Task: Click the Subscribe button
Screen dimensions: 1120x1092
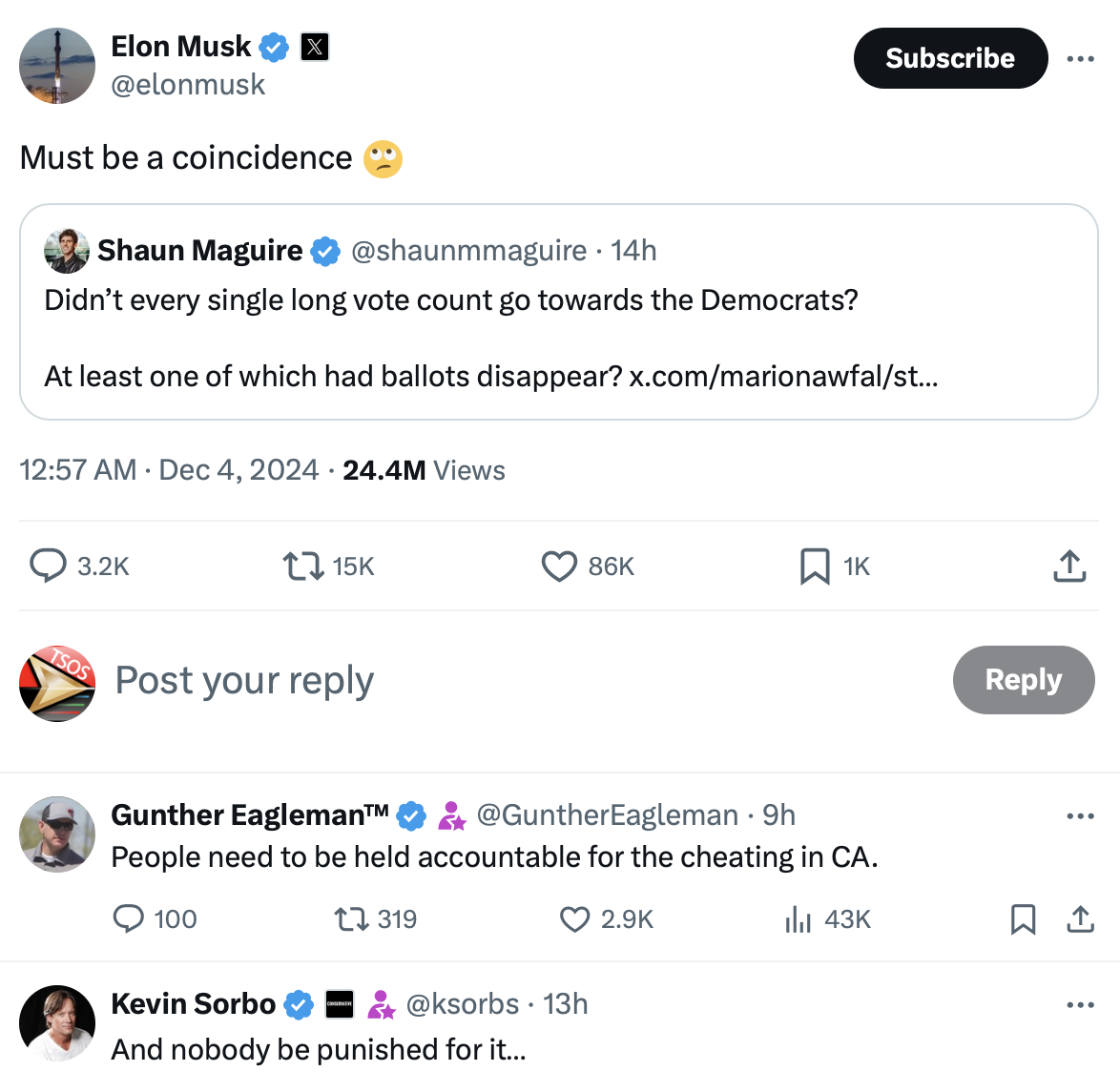Action: (950, 58)
